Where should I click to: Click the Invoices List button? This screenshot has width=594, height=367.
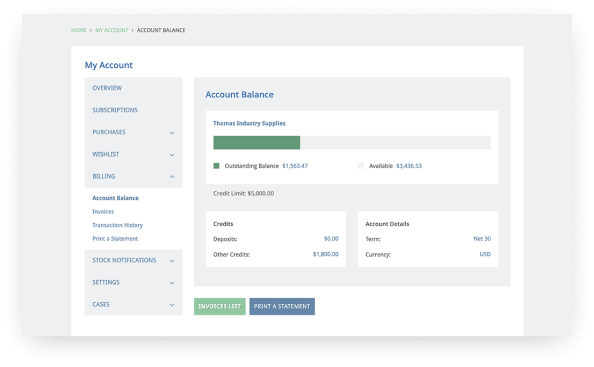(x=220, y=306)
